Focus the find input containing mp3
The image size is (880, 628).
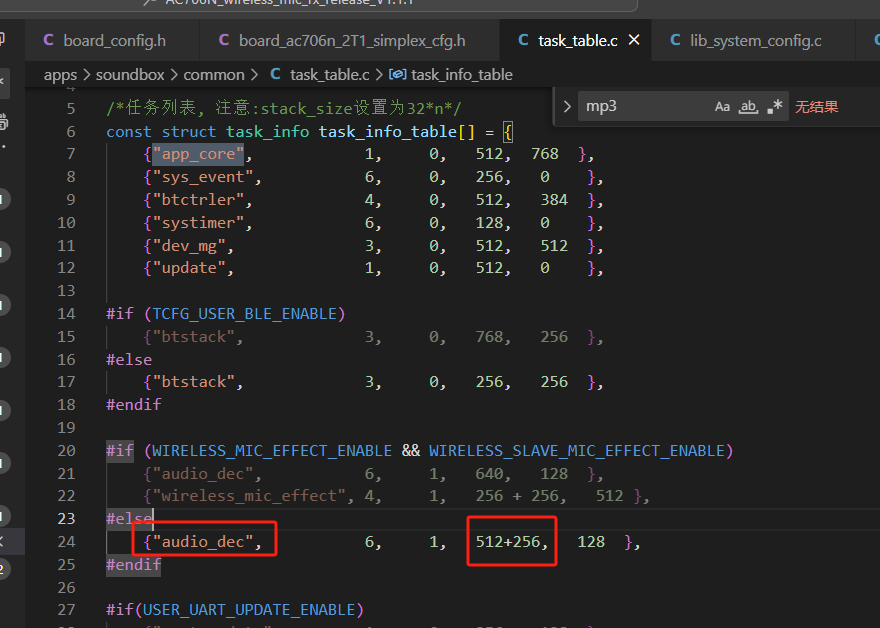643,107
